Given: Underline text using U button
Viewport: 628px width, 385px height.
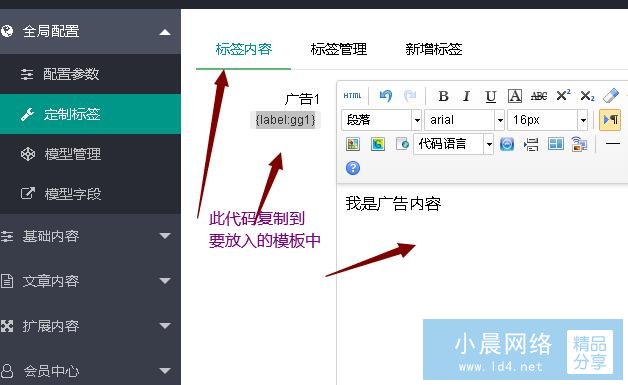Looking at the screenshot, I should (x=491, y=96).
